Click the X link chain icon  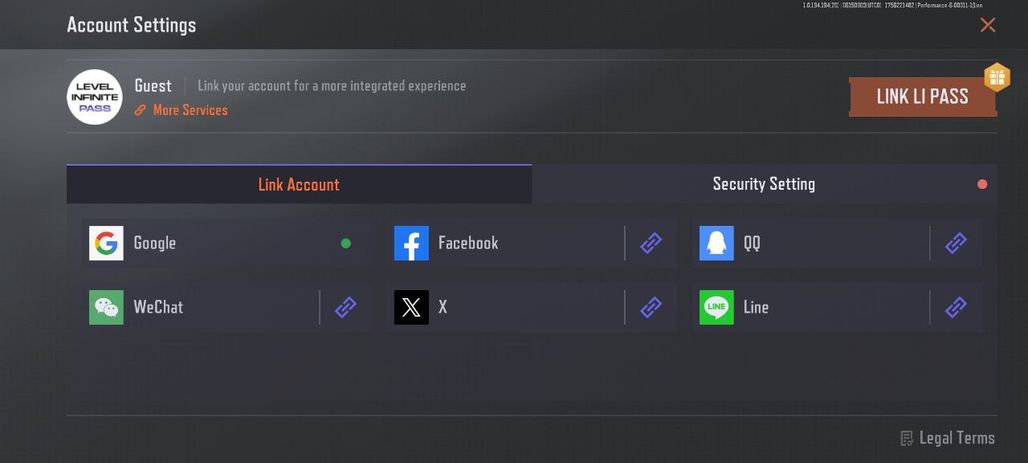(650, 307)
